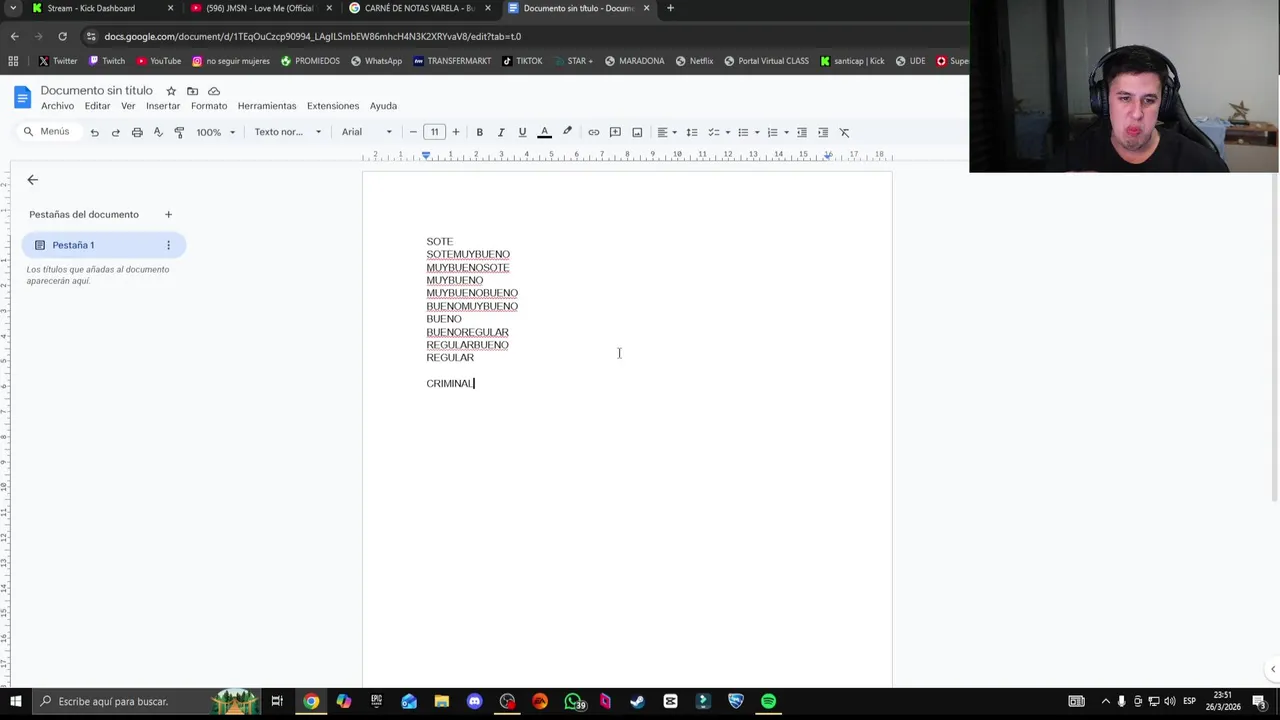The width and height of the screenshot is (1280, 720).
Task: Click the font size field 11
Action: 434,132
